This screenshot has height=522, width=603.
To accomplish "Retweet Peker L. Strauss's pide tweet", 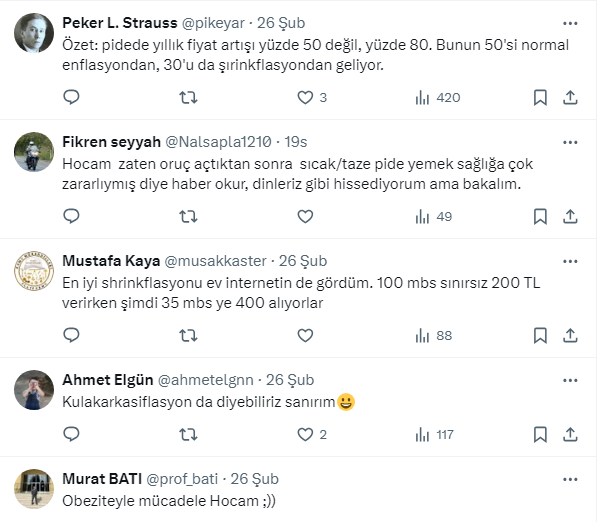I will 187,97.
